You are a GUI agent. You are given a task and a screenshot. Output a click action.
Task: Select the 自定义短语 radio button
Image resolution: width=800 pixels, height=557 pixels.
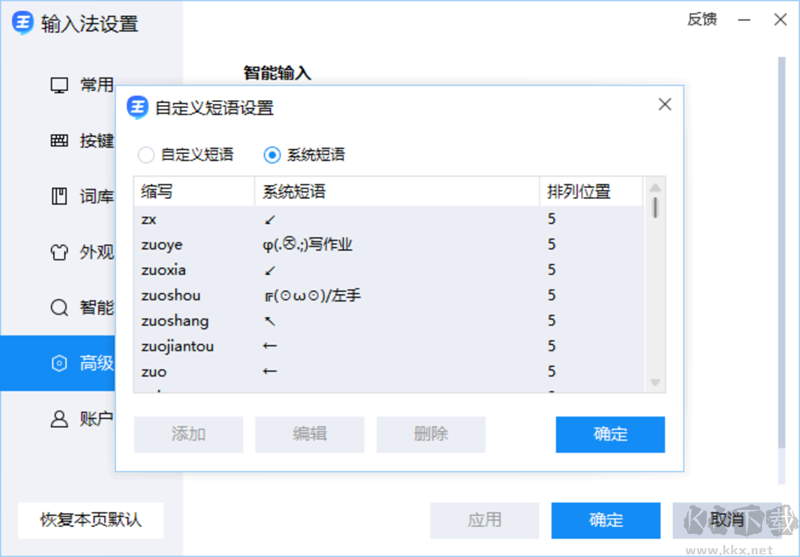[146, 155]
